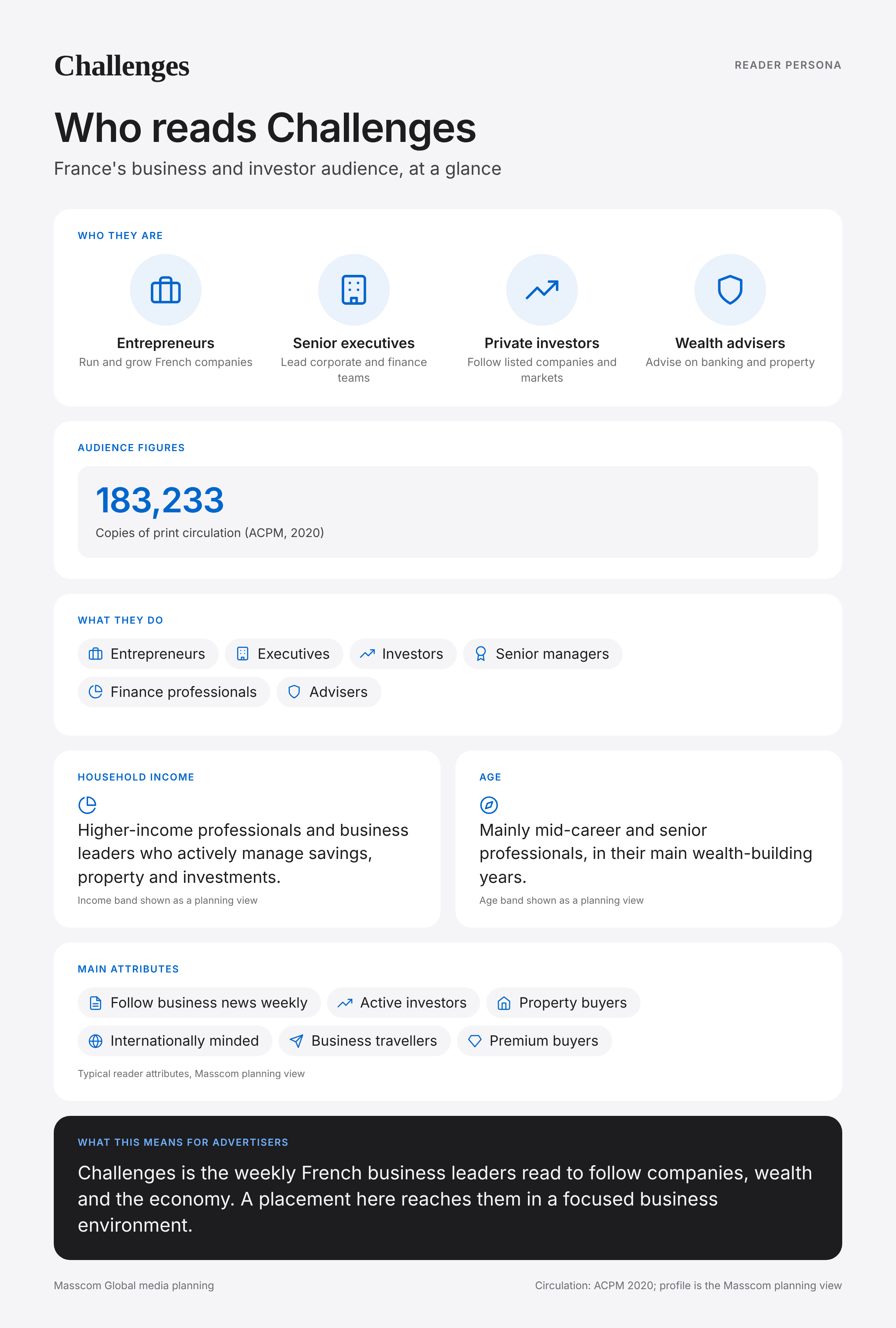896x1328 pixels.
Task: Click the Senior executives building icon circle
Action: (x=354, y=290)
